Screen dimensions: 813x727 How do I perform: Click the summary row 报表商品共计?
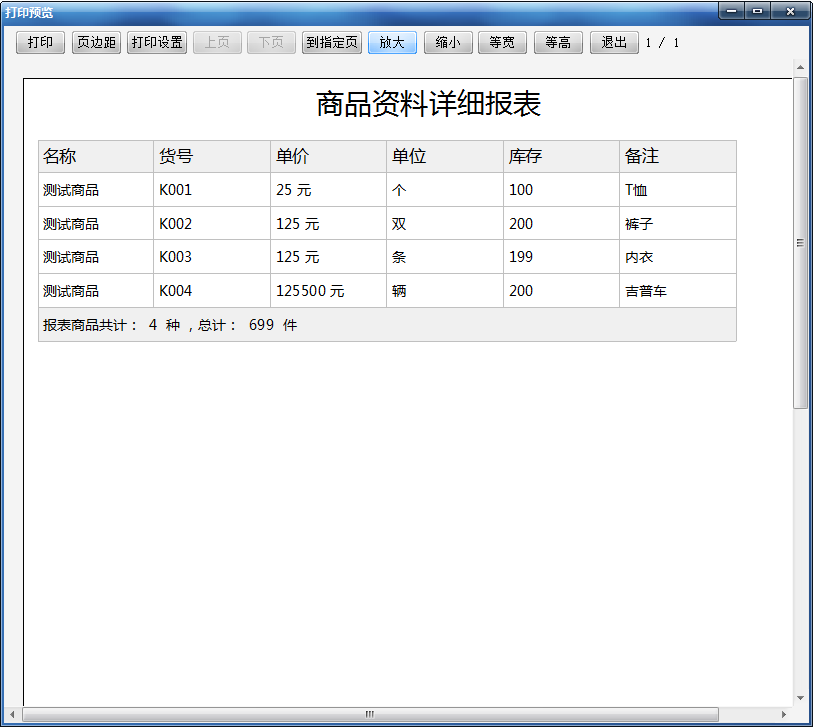pos(387,325)
